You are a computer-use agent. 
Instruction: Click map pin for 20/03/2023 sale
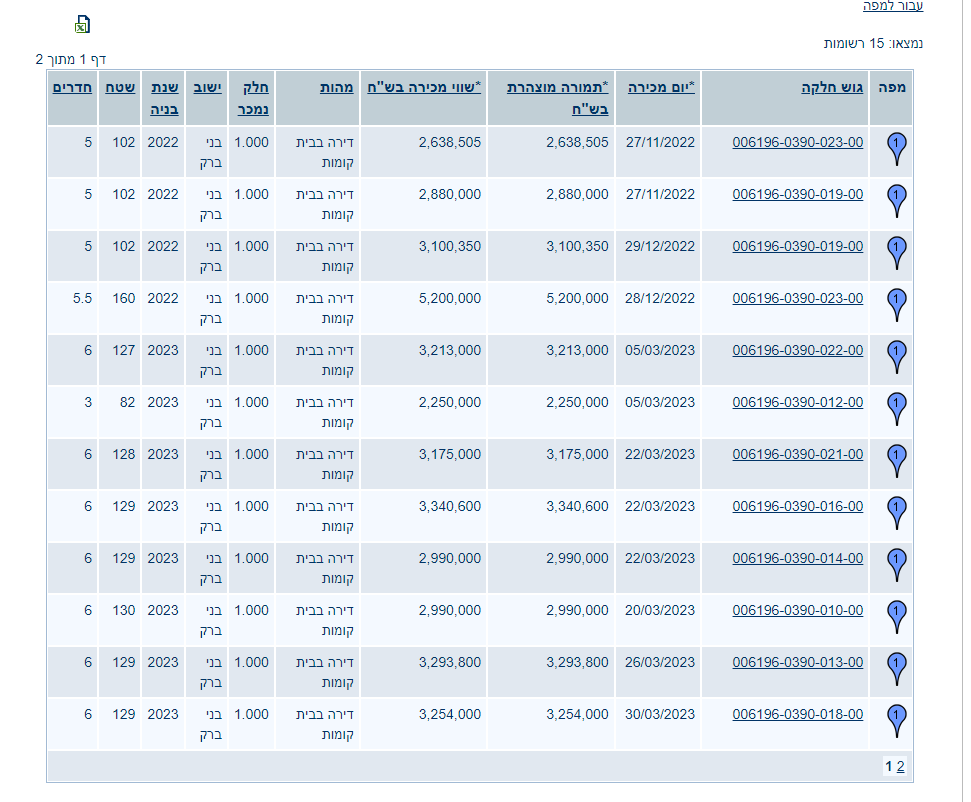[x=897, y=617]
